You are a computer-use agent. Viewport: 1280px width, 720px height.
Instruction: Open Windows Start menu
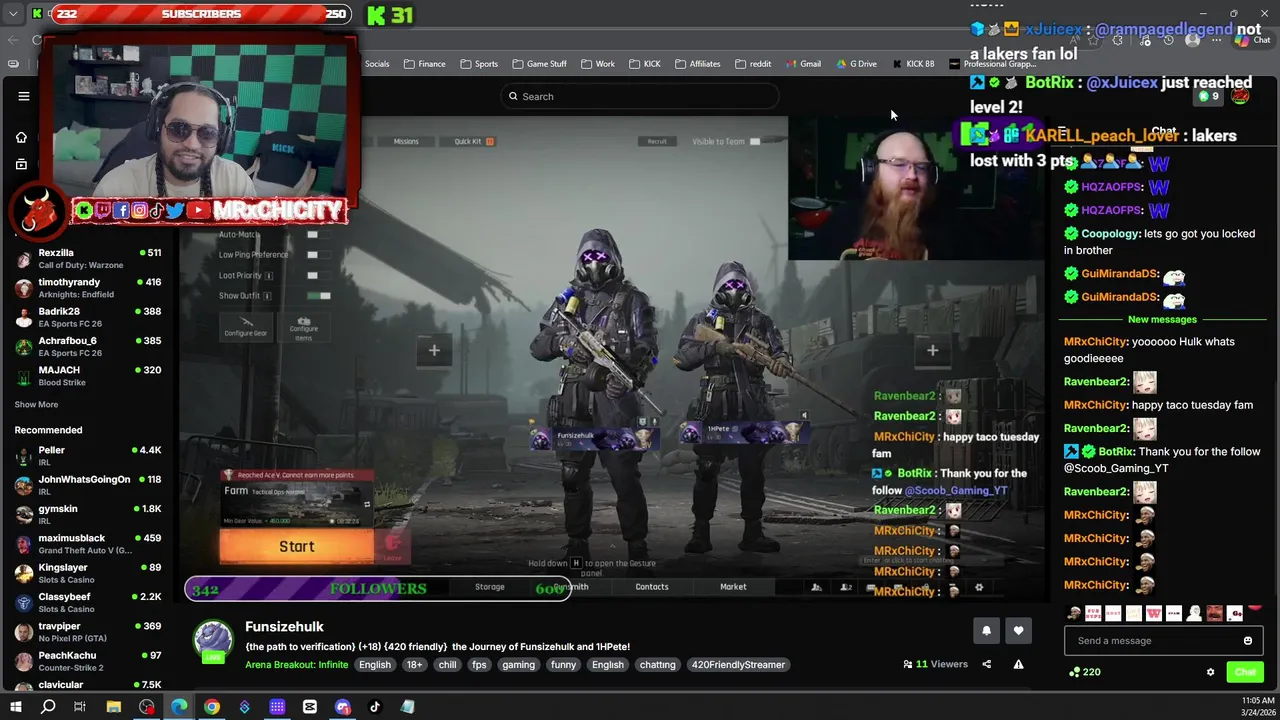pyautogui.click(x=15, y=707)
